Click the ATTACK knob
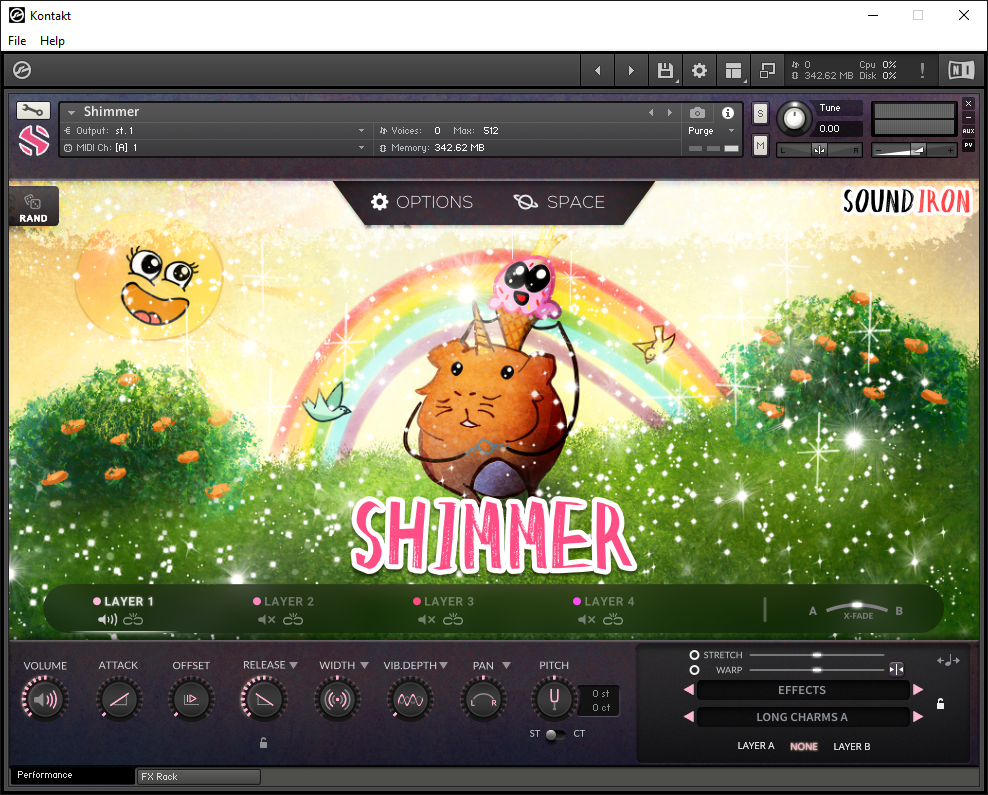Image resolution: width=988 pixels, height=795 pixels. pyautogui.click(x=118, y=699)
